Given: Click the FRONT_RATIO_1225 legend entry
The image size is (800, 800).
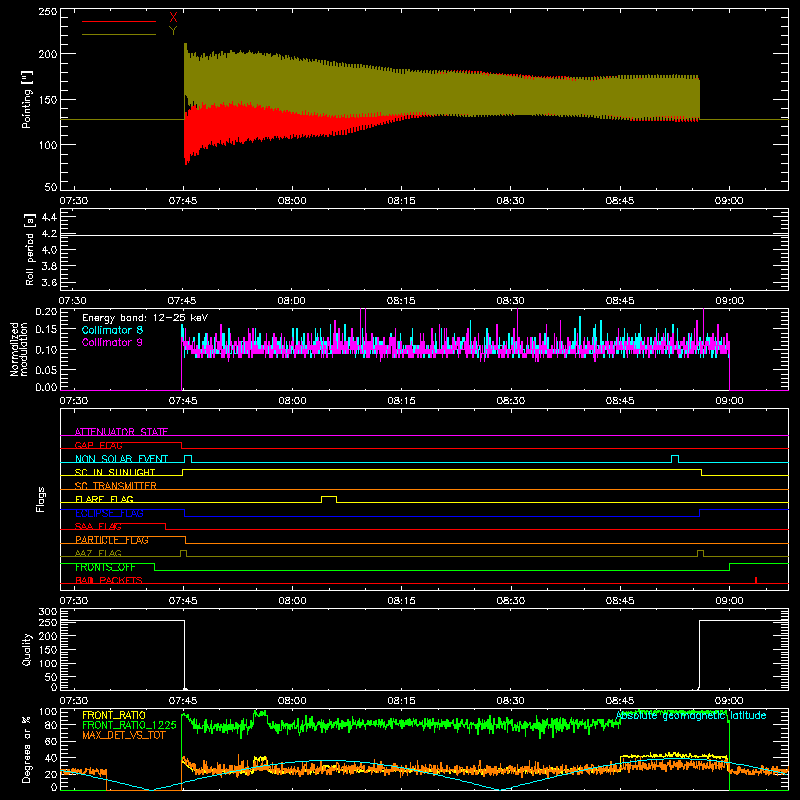Looking at the screenshot, I should click(x=129, y=725).
